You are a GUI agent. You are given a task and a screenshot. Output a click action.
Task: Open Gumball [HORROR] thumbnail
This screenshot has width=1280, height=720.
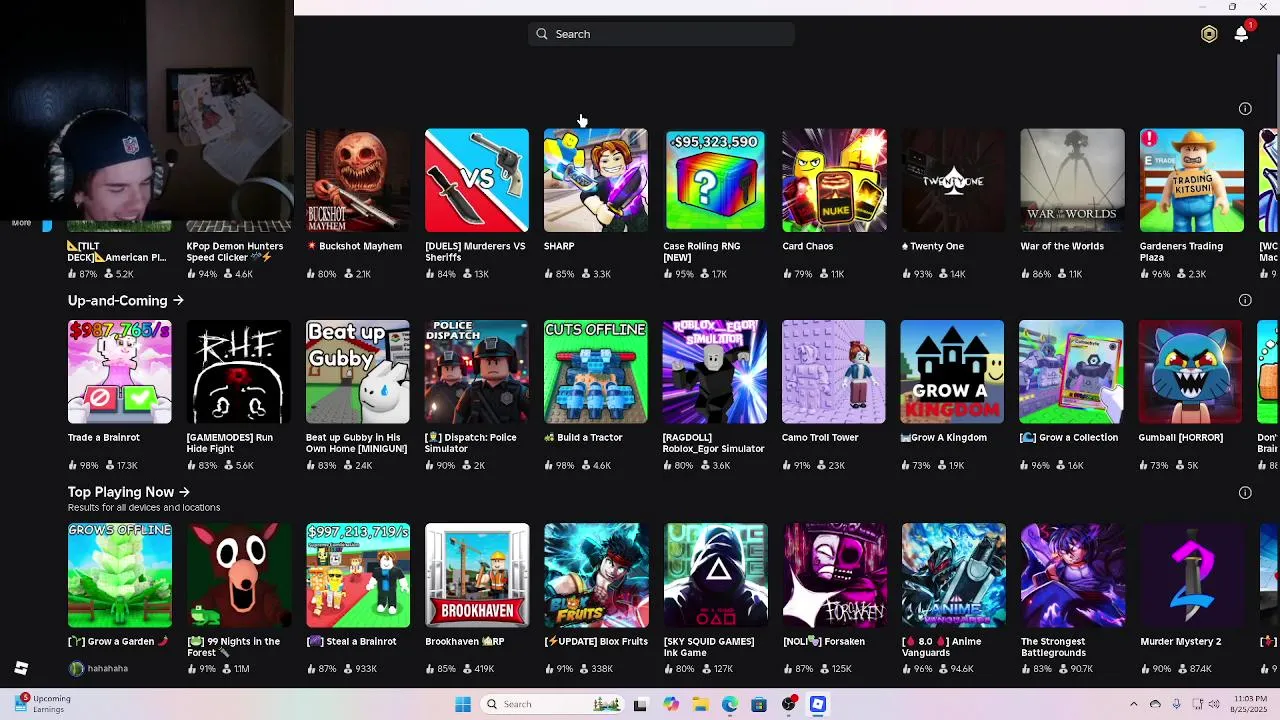[x=1191, y=372]
